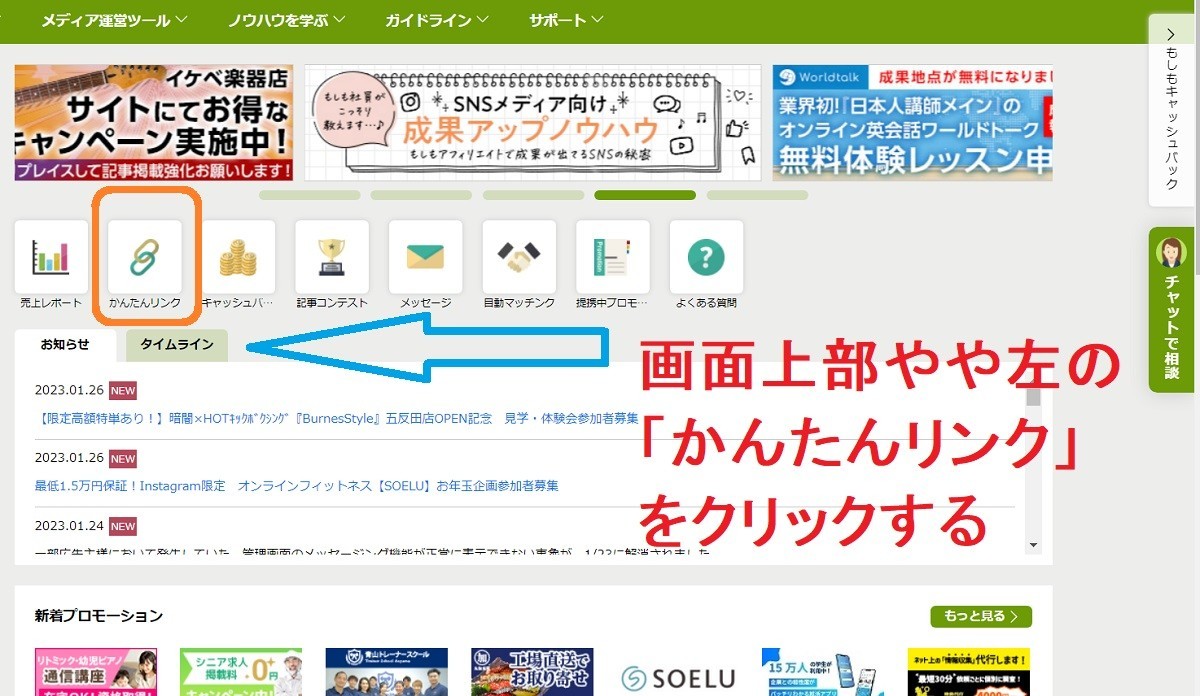Viewport: 1200px width, 696px height.
Task: Switch to the タイムライン tab
Action: click(176, 343)
